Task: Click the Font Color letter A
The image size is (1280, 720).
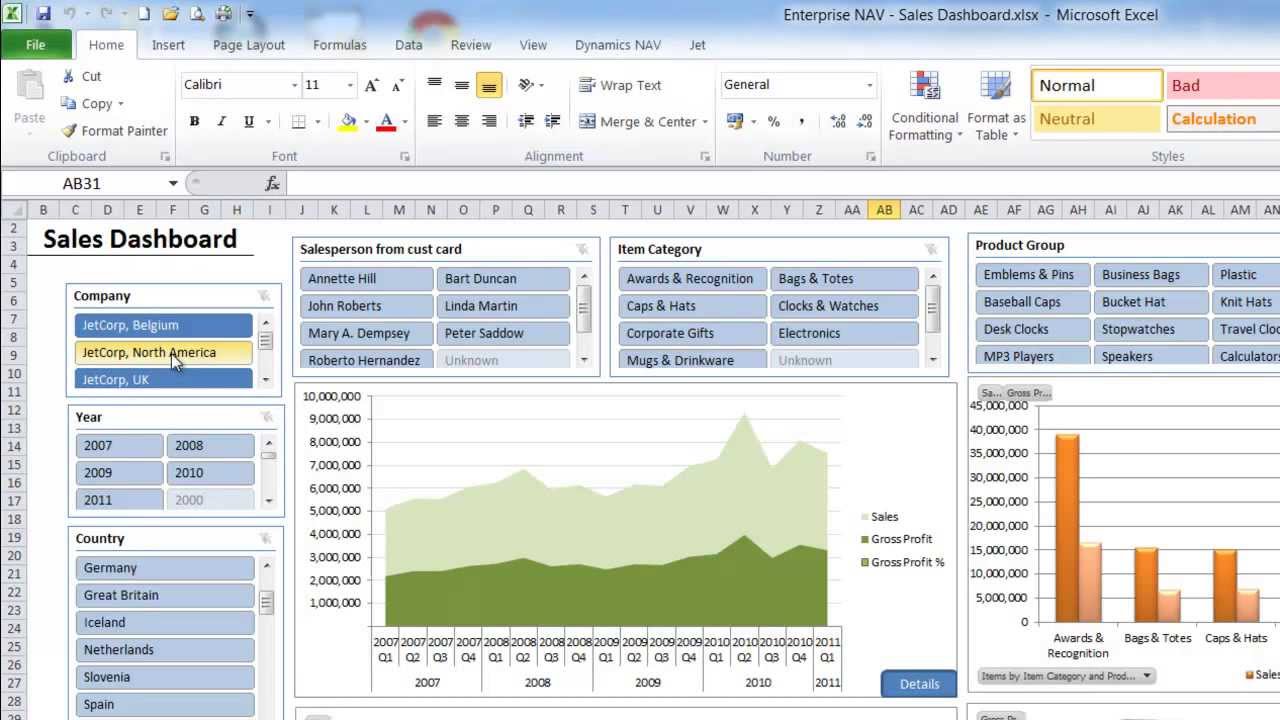Action: tap(387, 122)
